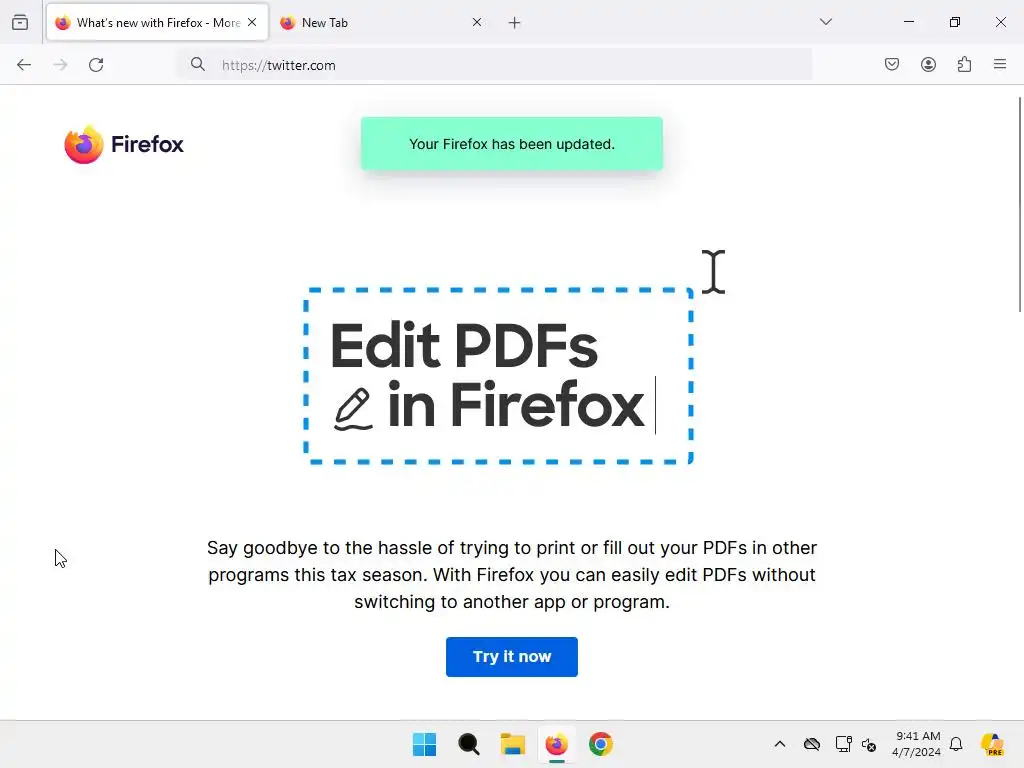
Task: Launch Google Chrome from taskbar
Action: click(x=601, y=744)
